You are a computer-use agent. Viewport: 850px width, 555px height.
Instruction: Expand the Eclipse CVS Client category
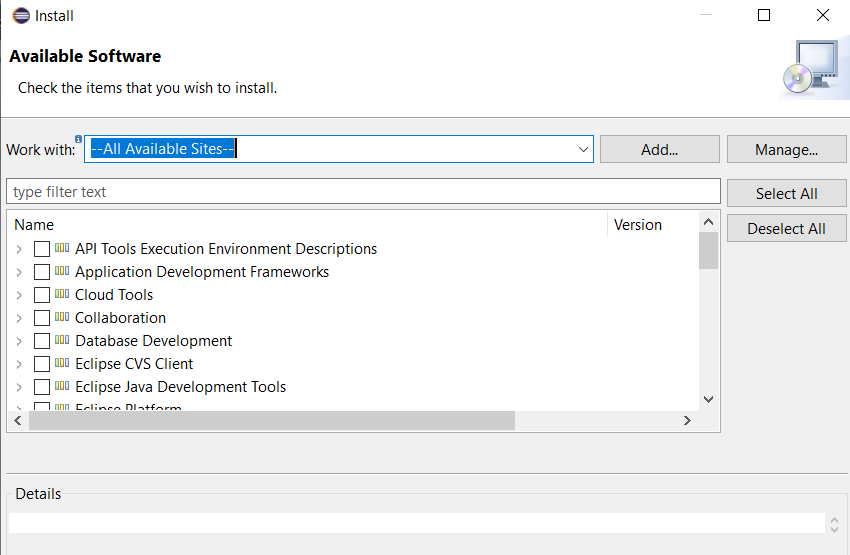(19, 364)
